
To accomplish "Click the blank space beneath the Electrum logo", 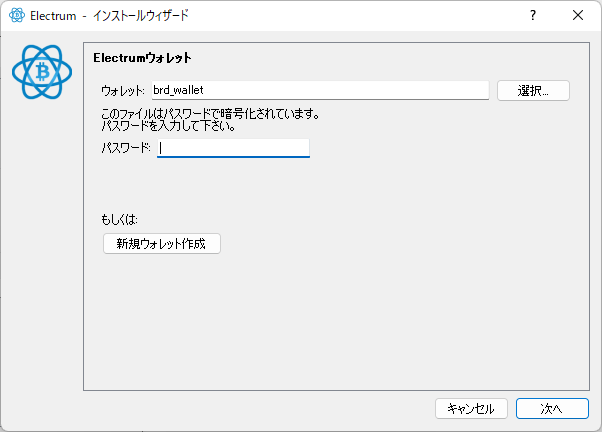I will point(42,250).
